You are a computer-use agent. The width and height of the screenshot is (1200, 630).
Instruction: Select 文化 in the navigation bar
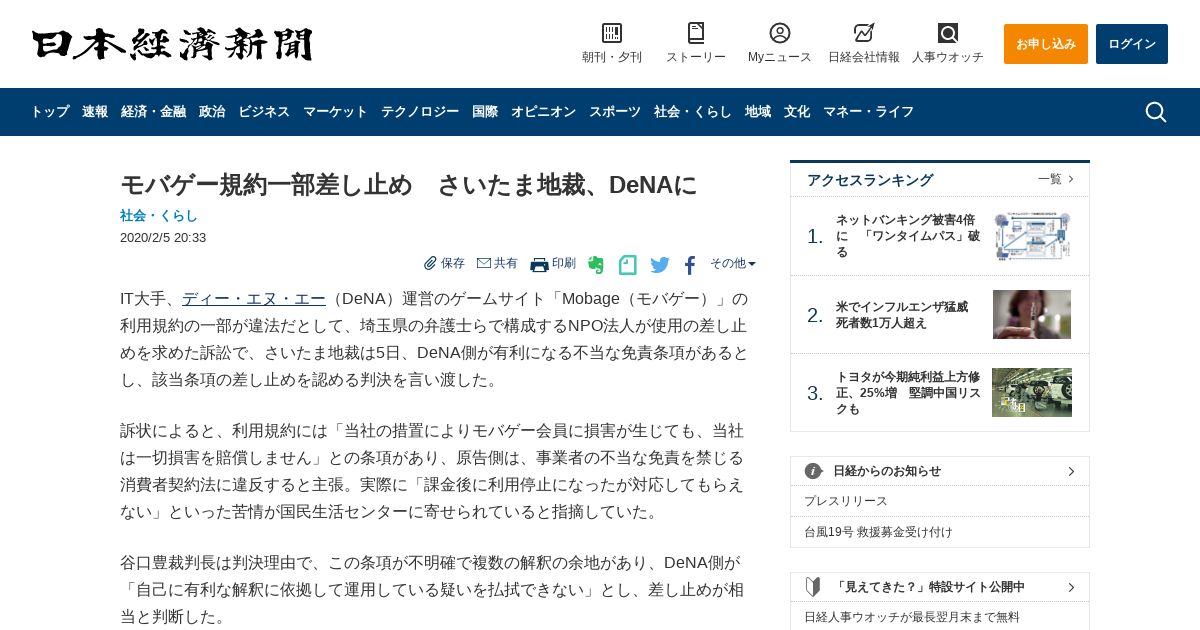(797, 112)
